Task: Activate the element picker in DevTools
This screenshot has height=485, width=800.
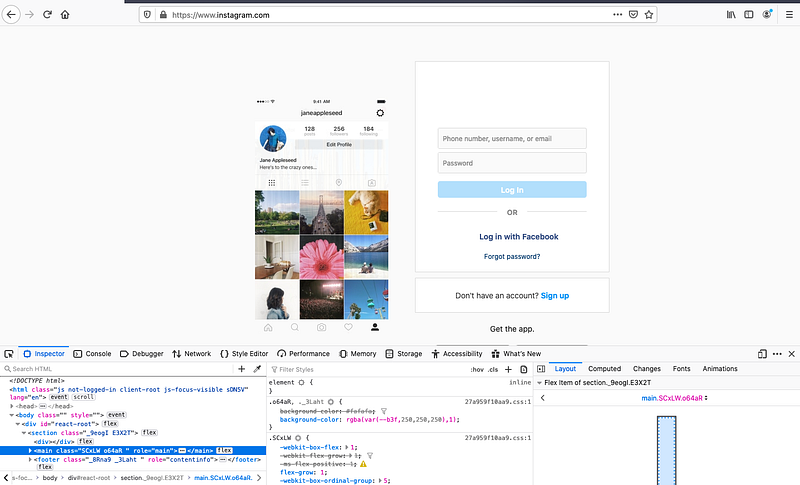Action: [x=9, y=354]
